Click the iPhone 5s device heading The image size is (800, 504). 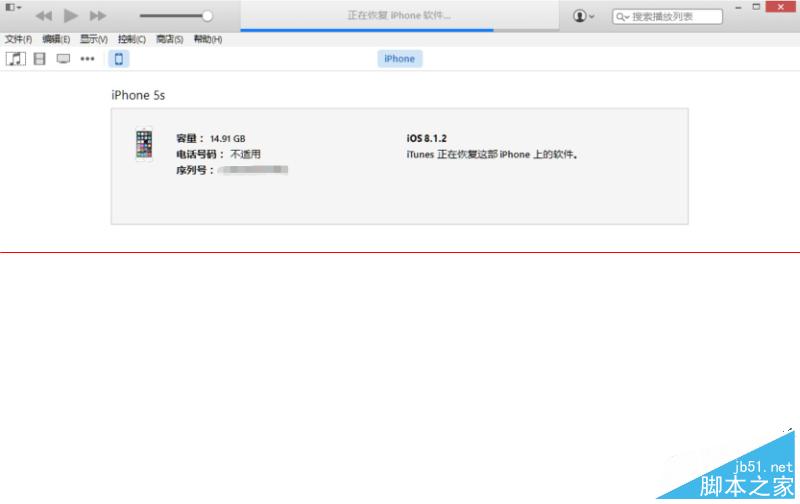(x=138, y=95)
